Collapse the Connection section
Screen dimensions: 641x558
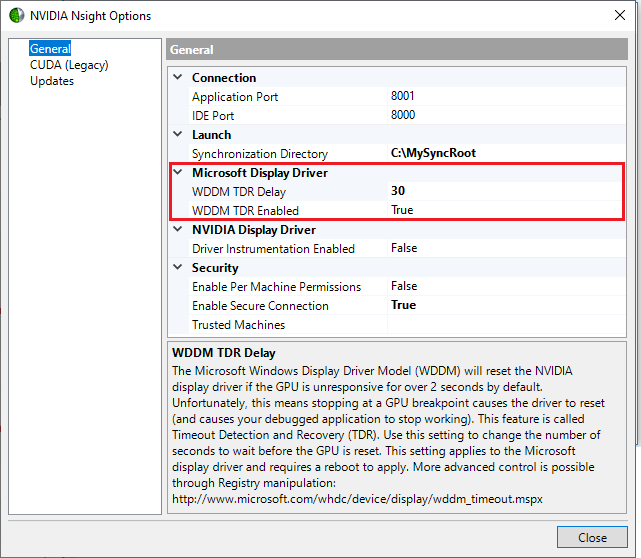177,77
